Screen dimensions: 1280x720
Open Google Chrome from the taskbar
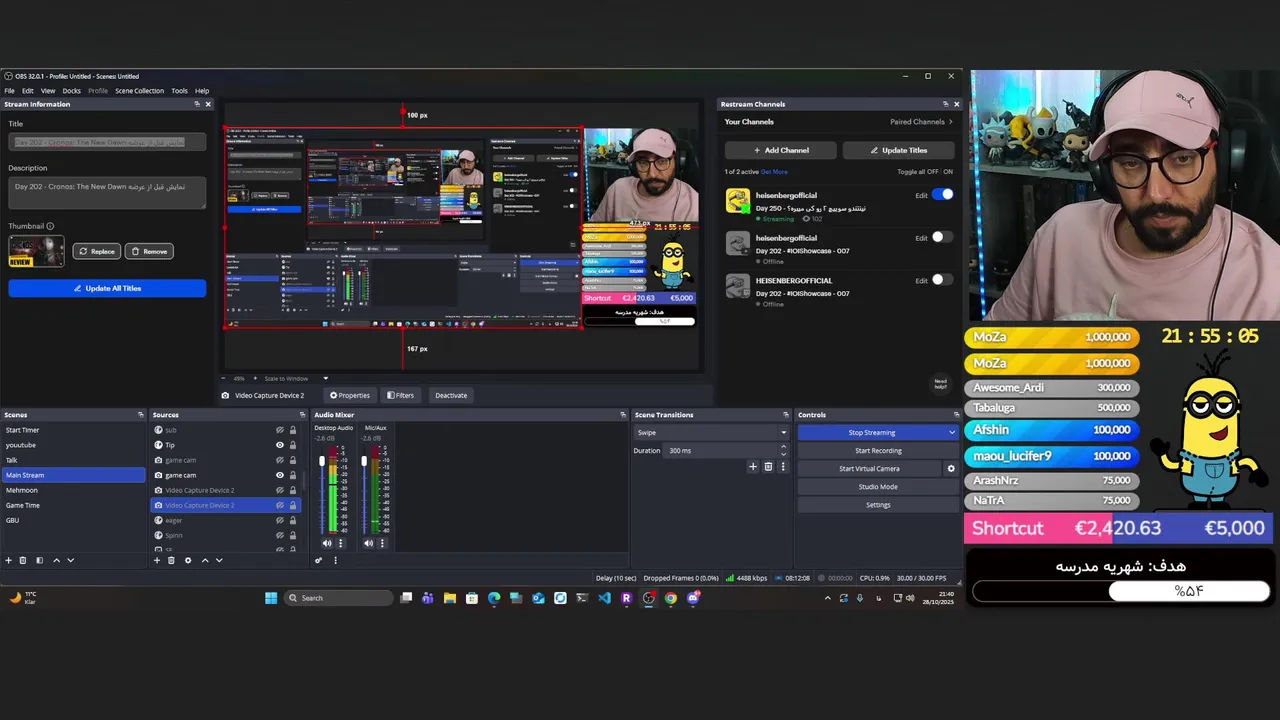671,598
